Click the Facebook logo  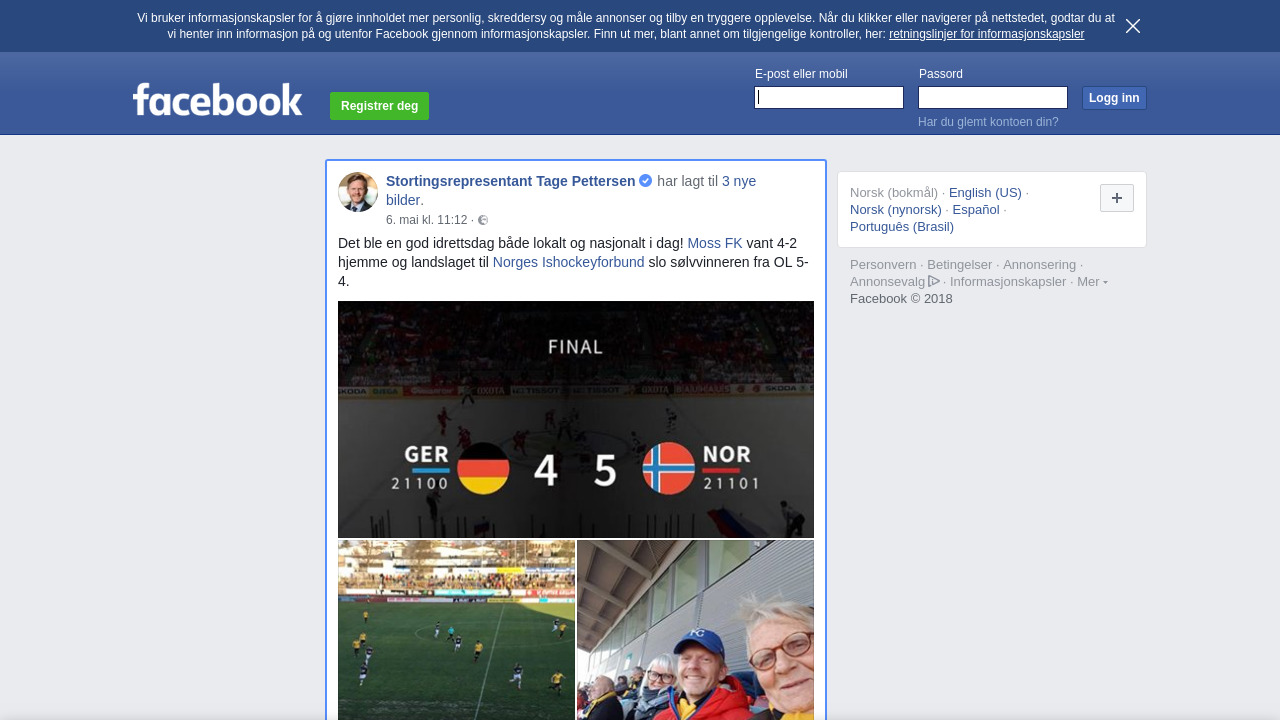[x=218, y=99]
